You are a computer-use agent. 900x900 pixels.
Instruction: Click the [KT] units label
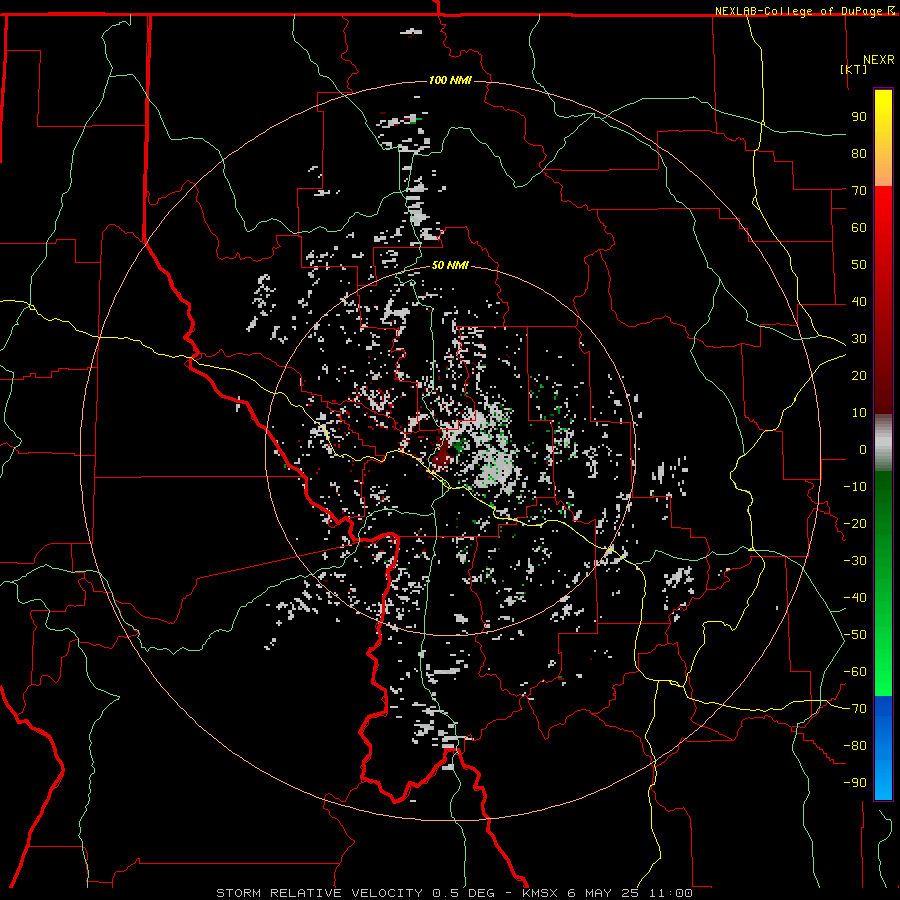854,69
